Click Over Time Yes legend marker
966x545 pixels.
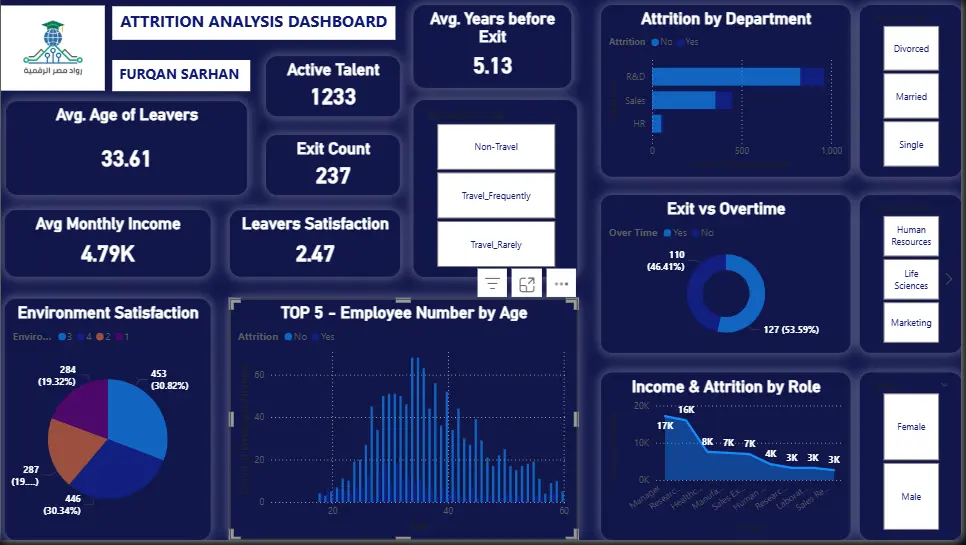[x=667, y=233]
